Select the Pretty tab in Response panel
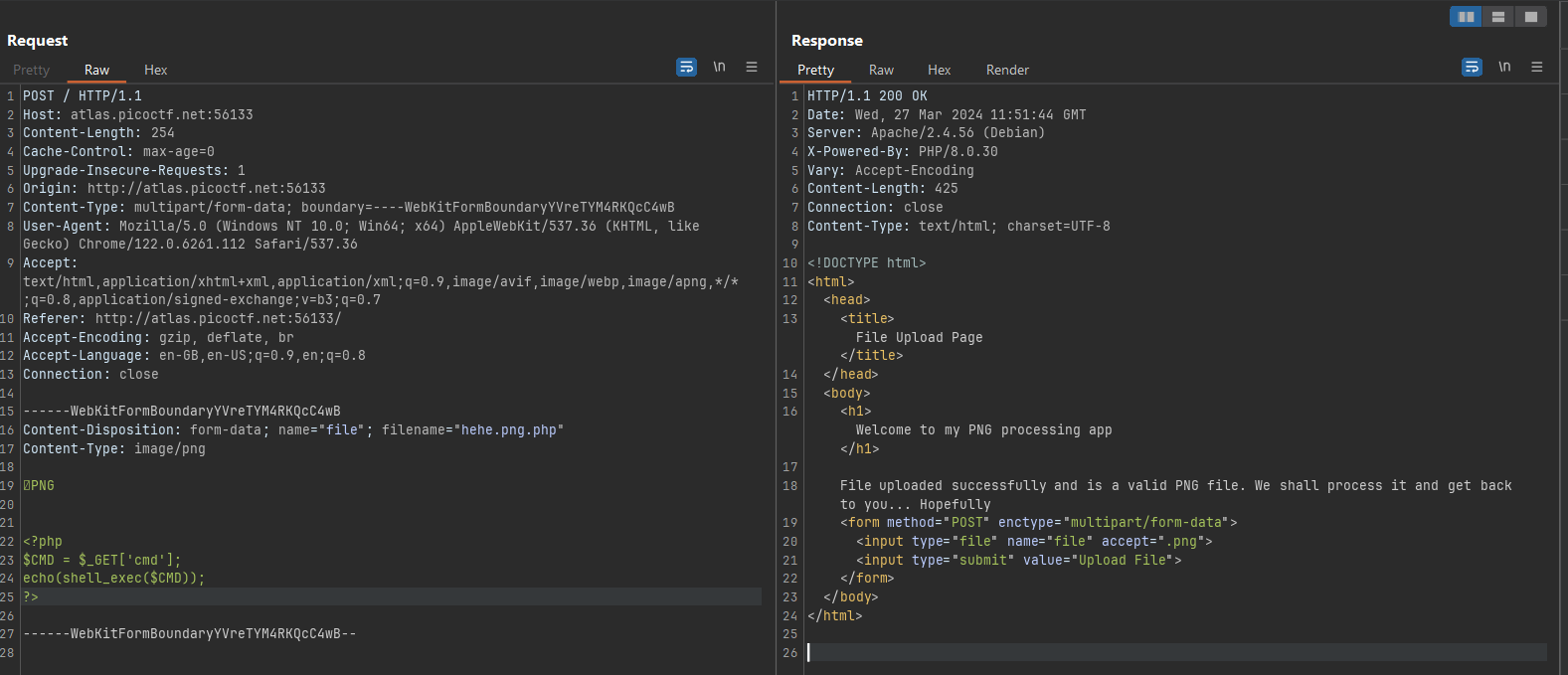 point(815,70)
